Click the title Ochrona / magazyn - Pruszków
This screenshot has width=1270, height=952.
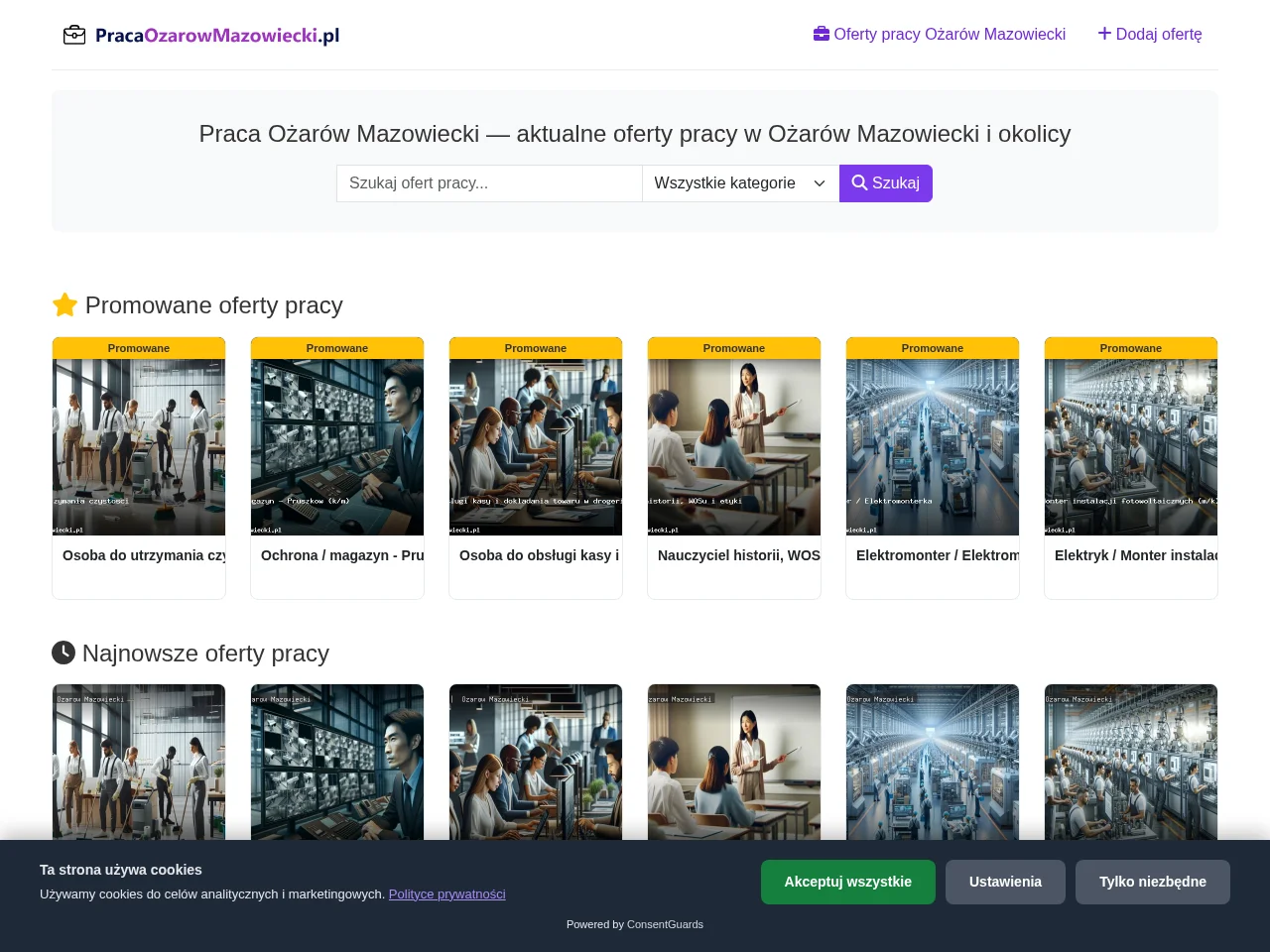[342, 555]
